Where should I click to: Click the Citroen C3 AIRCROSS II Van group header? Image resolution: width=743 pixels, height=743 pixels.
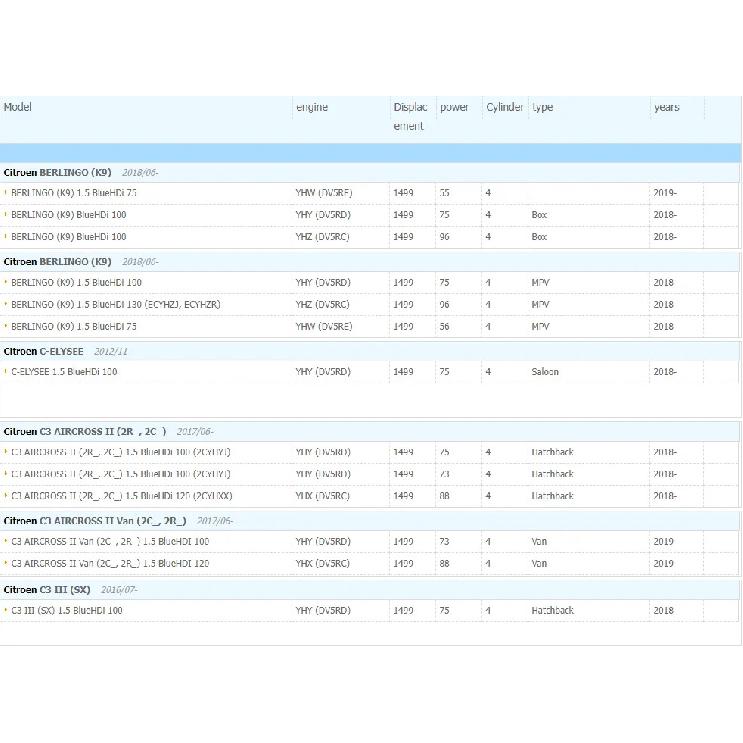click(370, 521)
